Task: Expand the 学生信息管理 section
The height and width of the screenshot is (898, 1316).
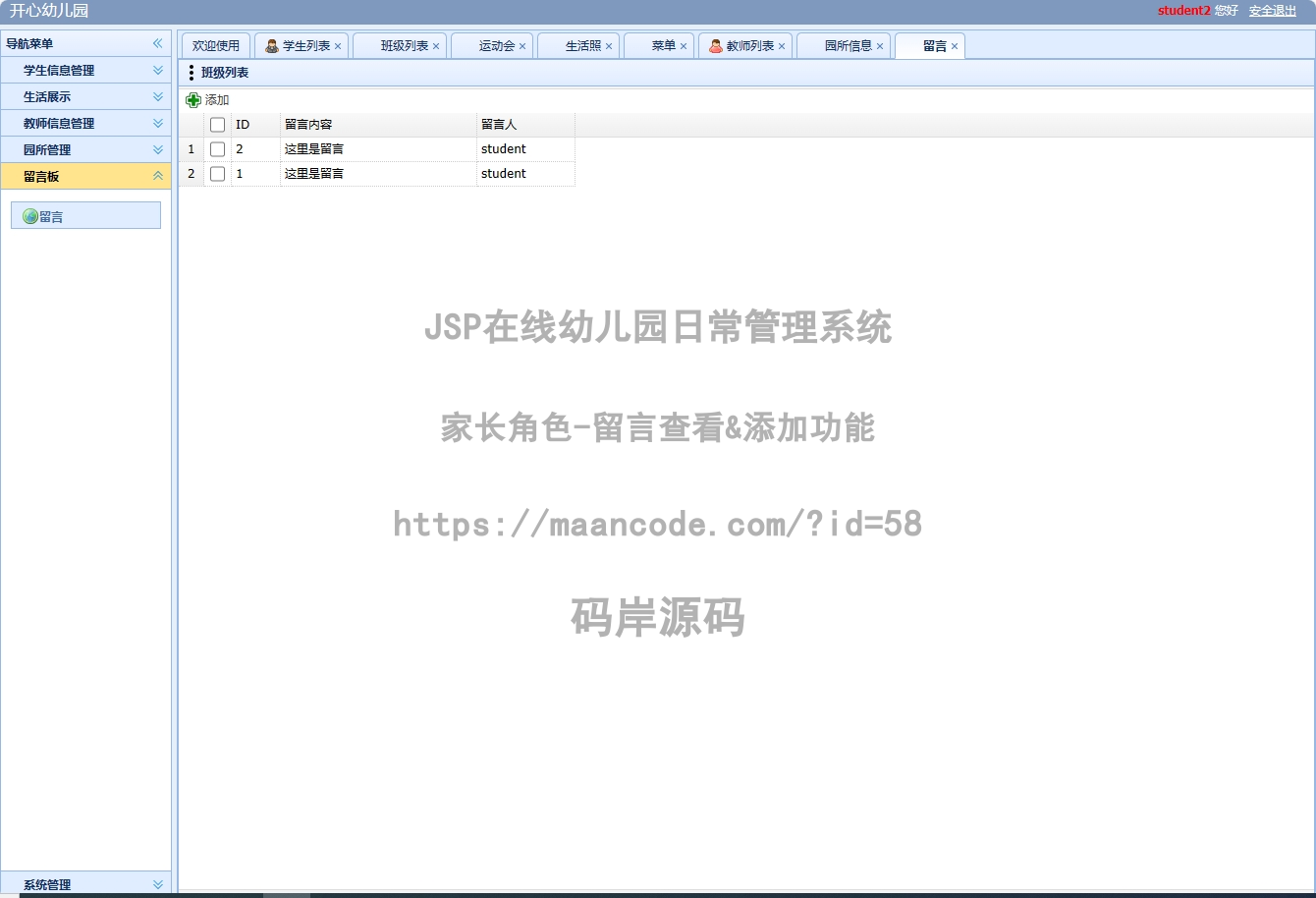Action: coord(158,70)
